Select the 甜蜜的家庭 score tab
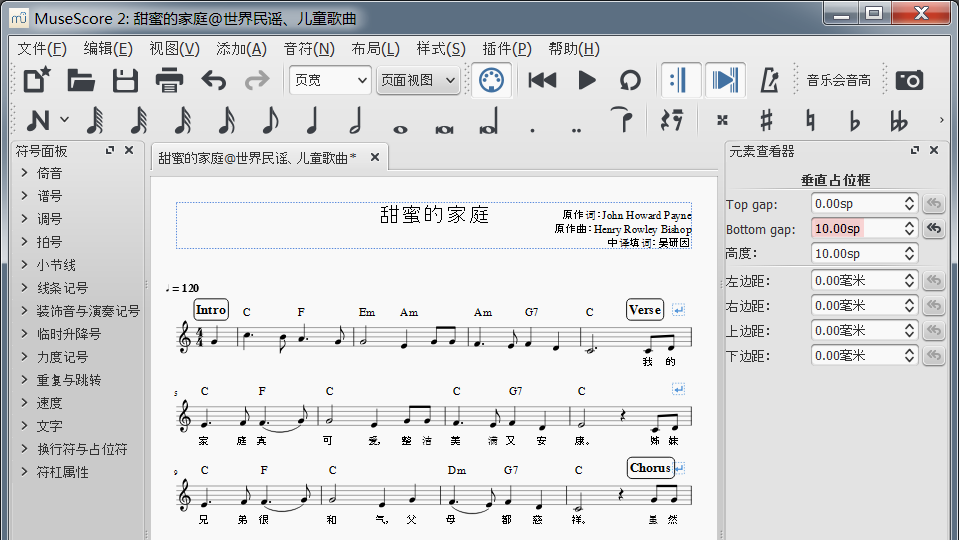Viewport: 959px width, 540px height. [x=257, y=158]
